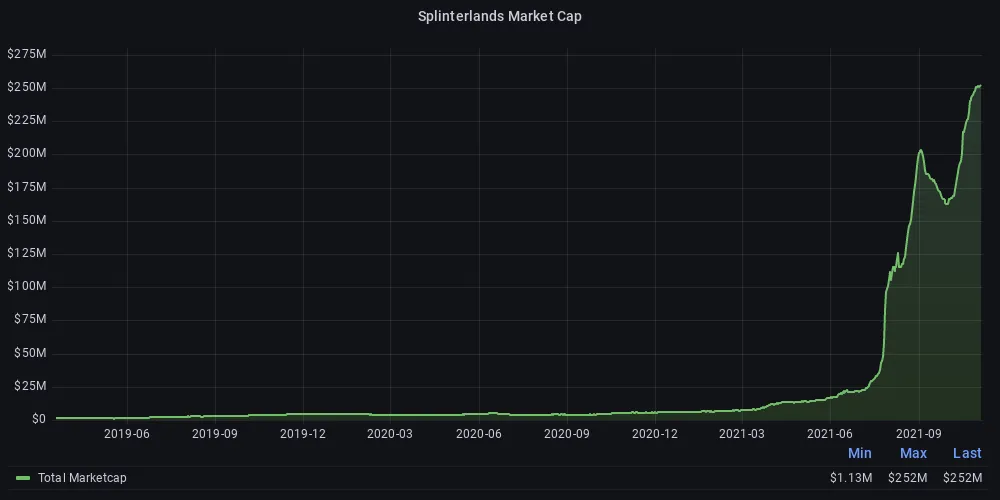This screenshot has width=1000, height=500.
Task: Click the $75M y-axis label
Action: point(30,320)
